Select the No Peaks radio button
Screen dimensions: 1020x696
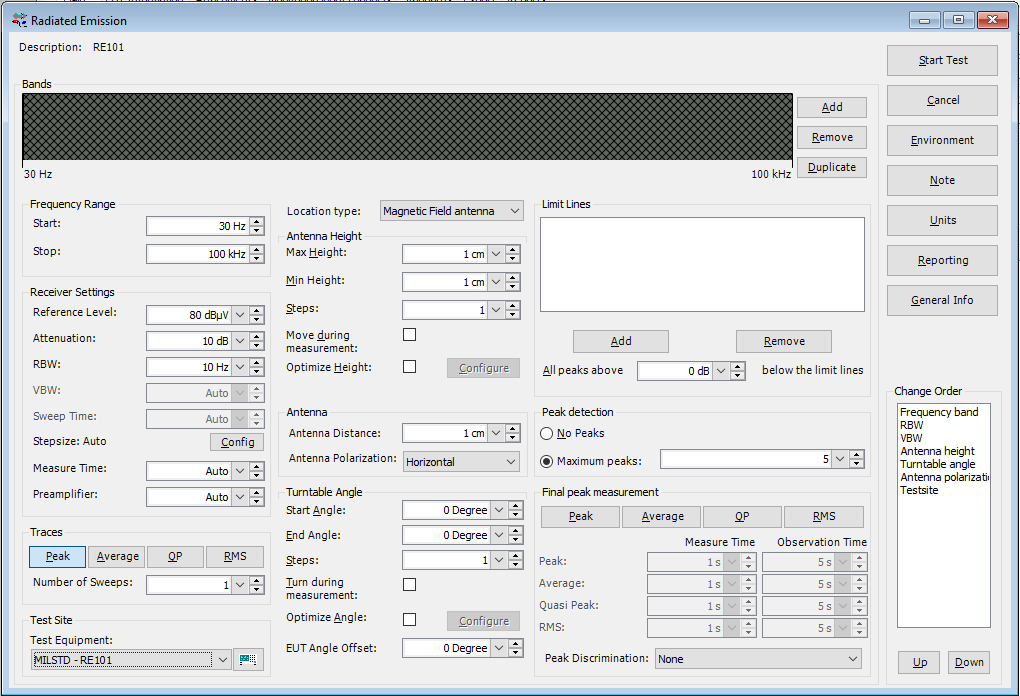[547, 434]
